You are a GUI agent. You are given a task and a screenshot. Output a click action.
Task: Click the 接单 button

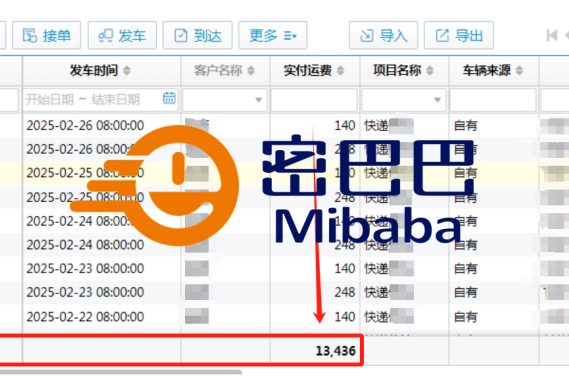click(x=46, y=35)
